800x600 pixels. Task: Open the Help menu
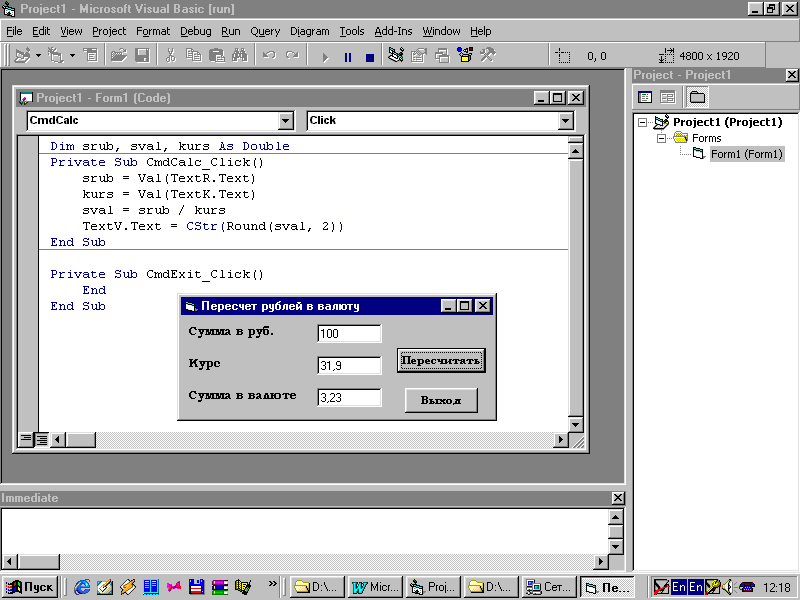(480, 32)
